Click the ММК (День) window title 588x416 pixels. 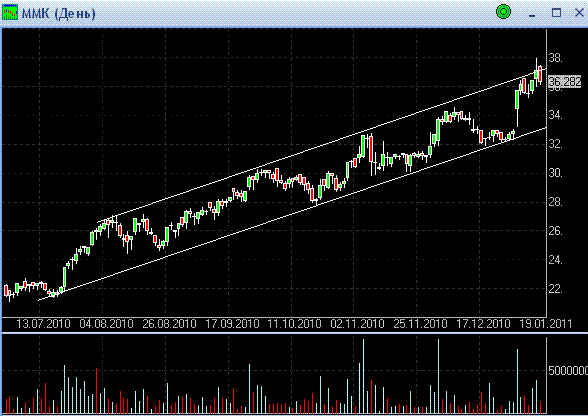(x=58, y=14)
